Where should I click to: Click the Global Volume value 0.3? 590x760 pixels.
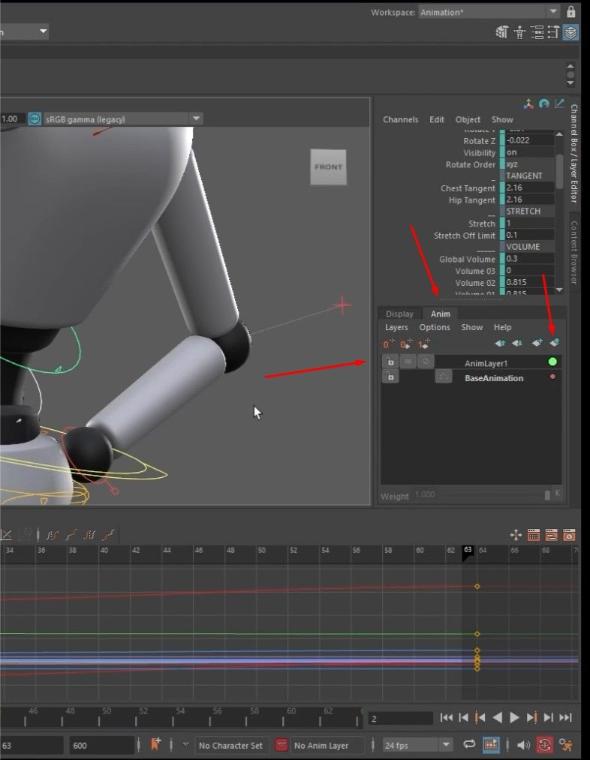click(529, 259)
